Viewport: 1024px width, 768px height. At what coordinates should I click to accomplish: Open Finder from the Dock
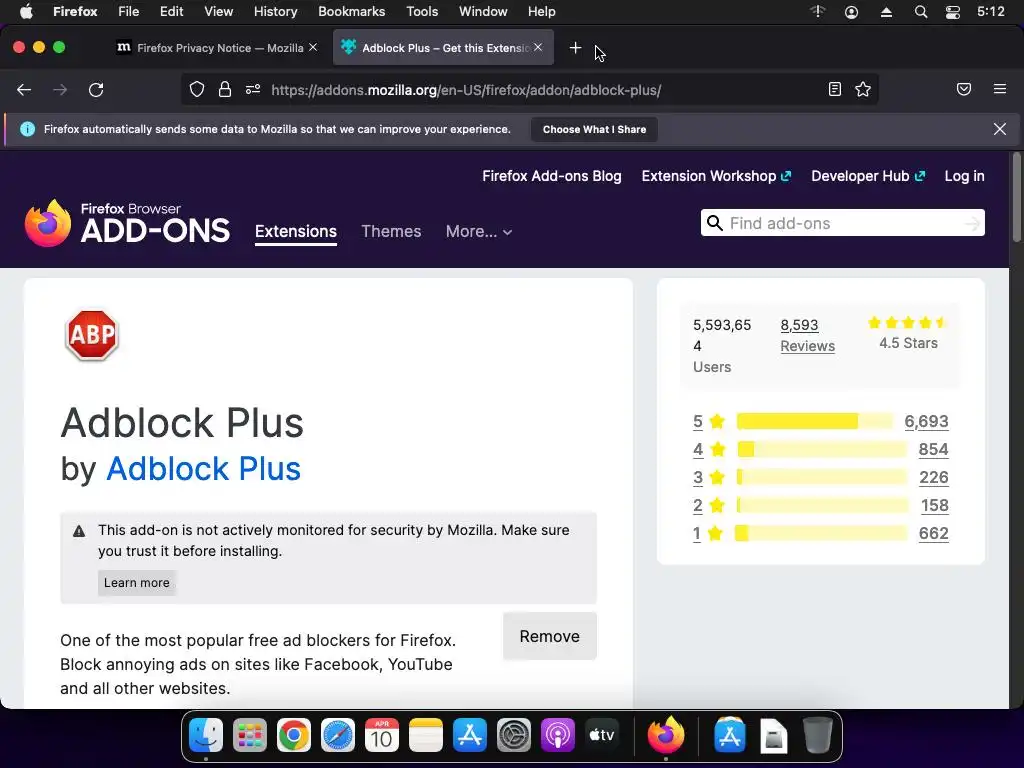[206, 736]
